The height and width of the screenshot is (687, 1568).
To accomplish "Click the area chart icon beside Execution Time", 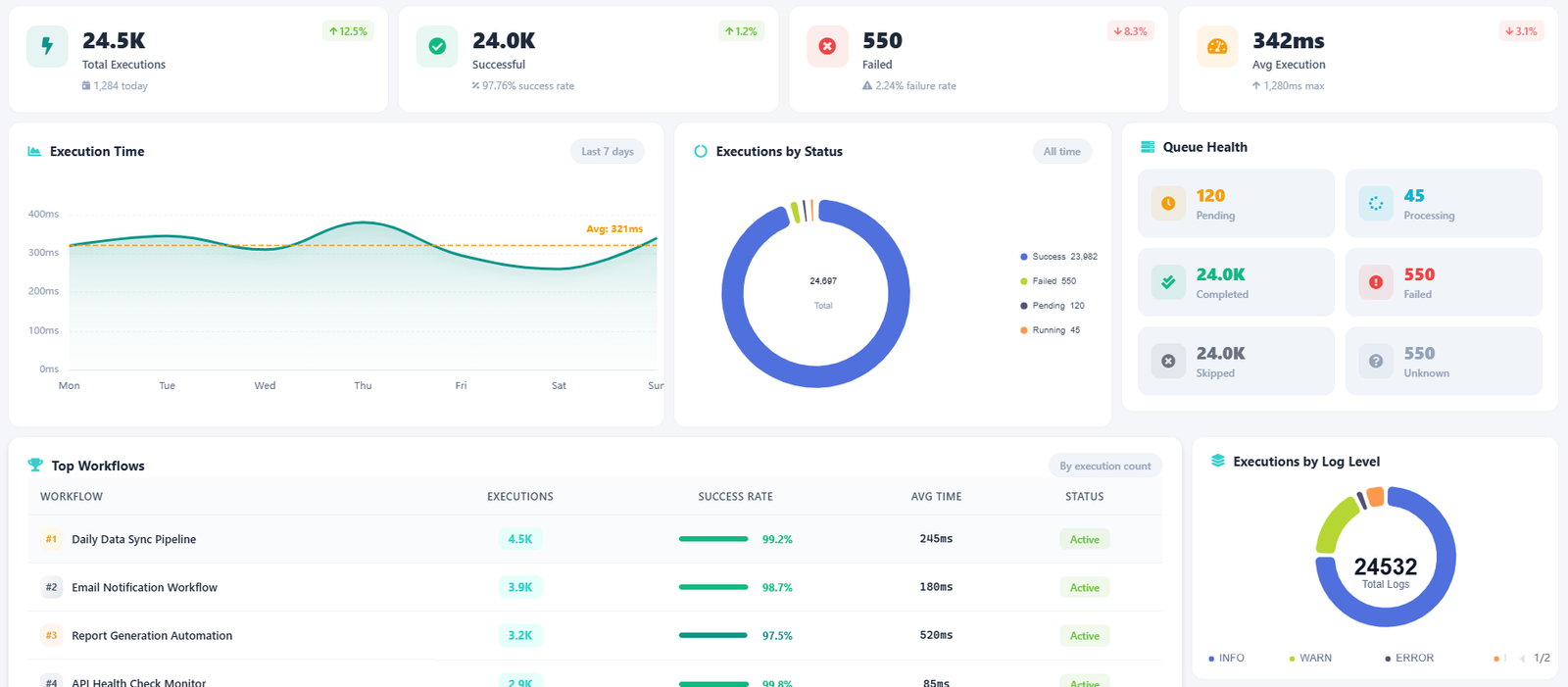I will 34,151.
